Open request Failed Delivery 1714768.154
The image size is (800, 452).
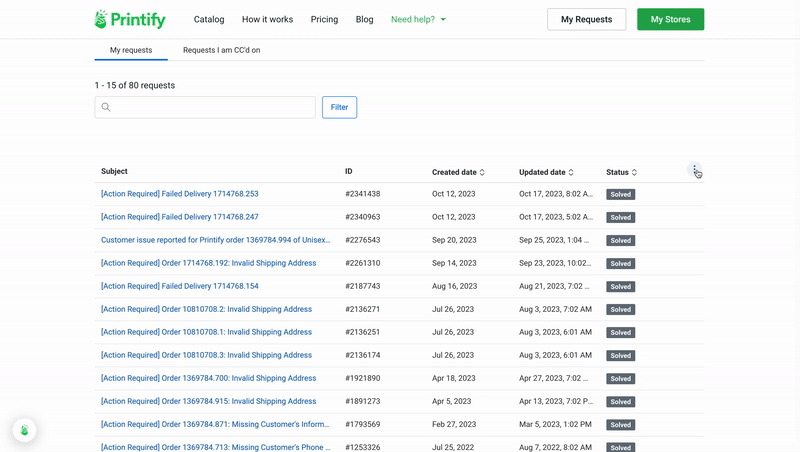coord(180,286)
